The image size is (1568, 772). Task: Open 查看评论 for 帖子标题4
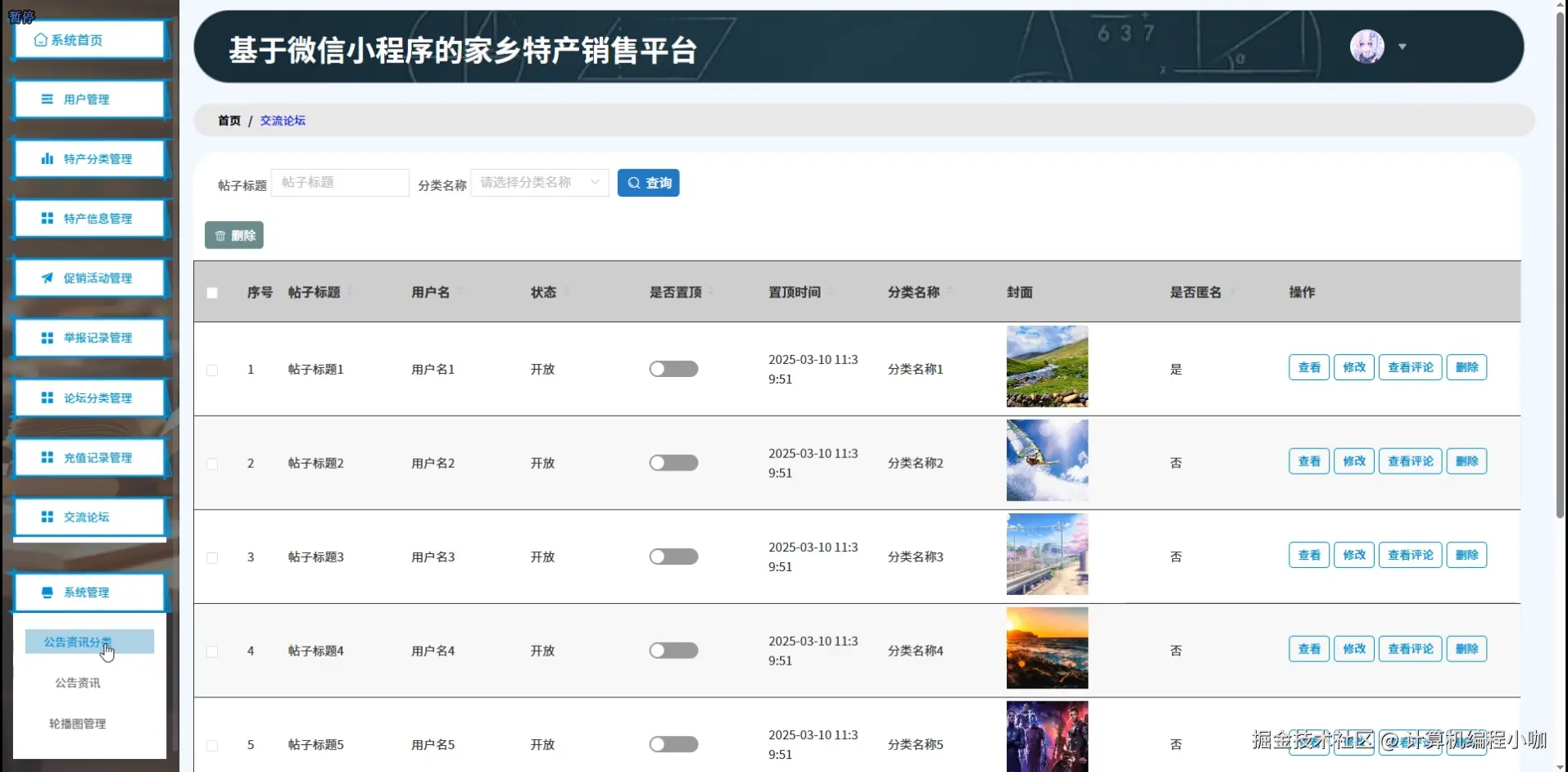click(x=1409, y=648)
